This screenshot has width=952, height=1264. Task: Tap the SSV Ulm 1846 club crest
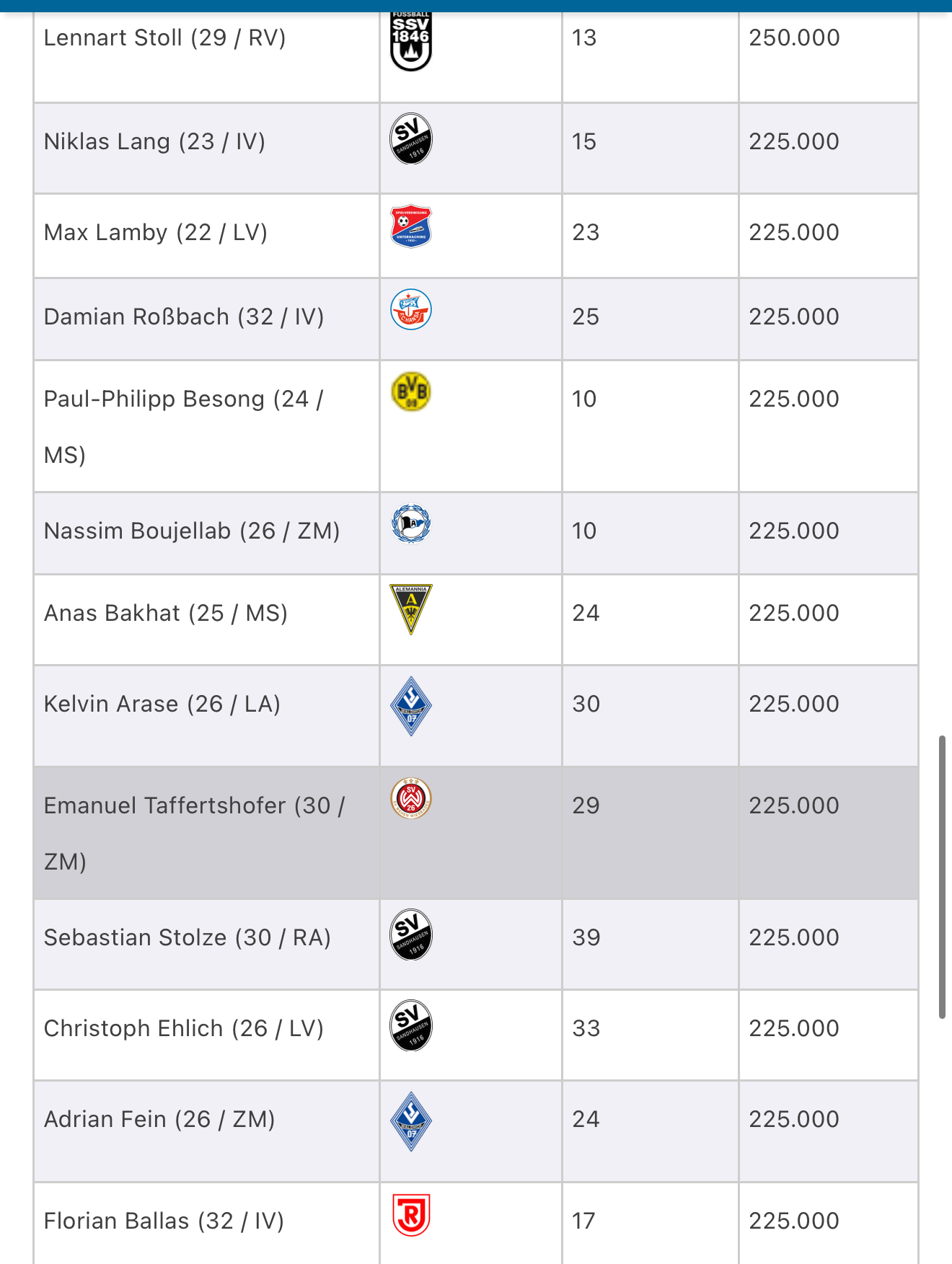pyautogui.click(x=411, y=41)
